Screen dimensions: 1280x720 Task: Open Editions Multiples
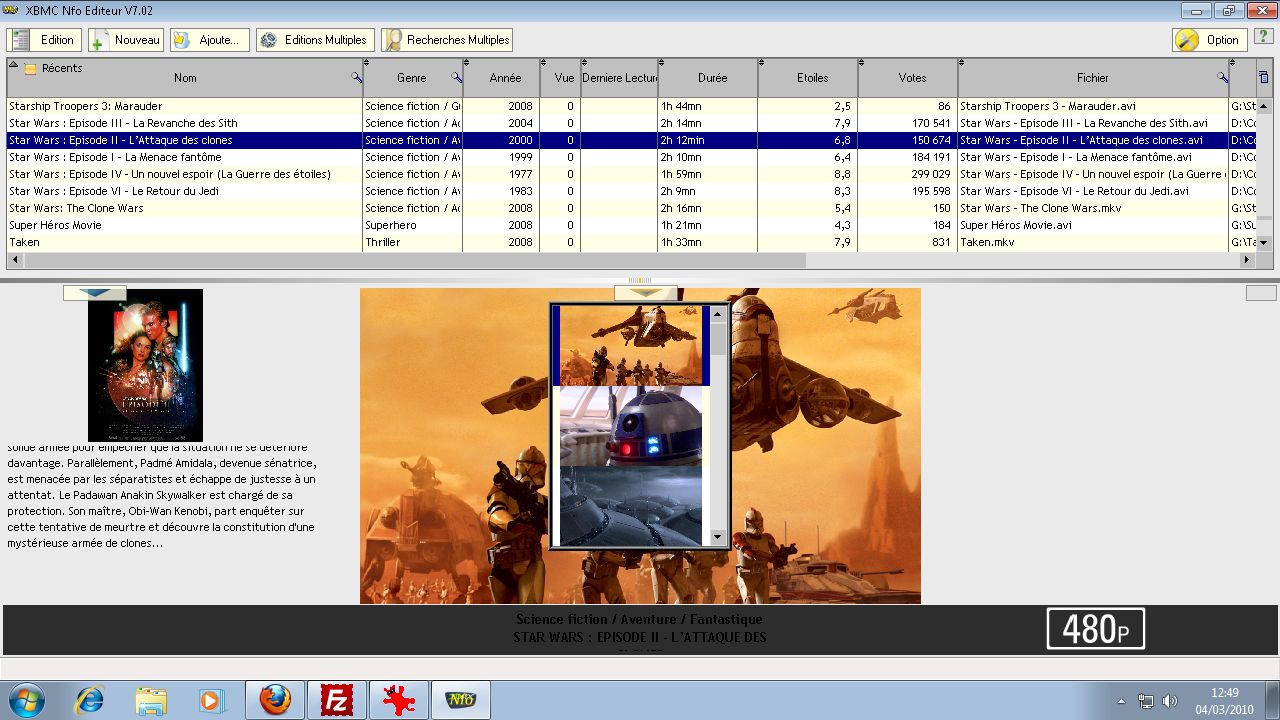(x=315, y=40)
